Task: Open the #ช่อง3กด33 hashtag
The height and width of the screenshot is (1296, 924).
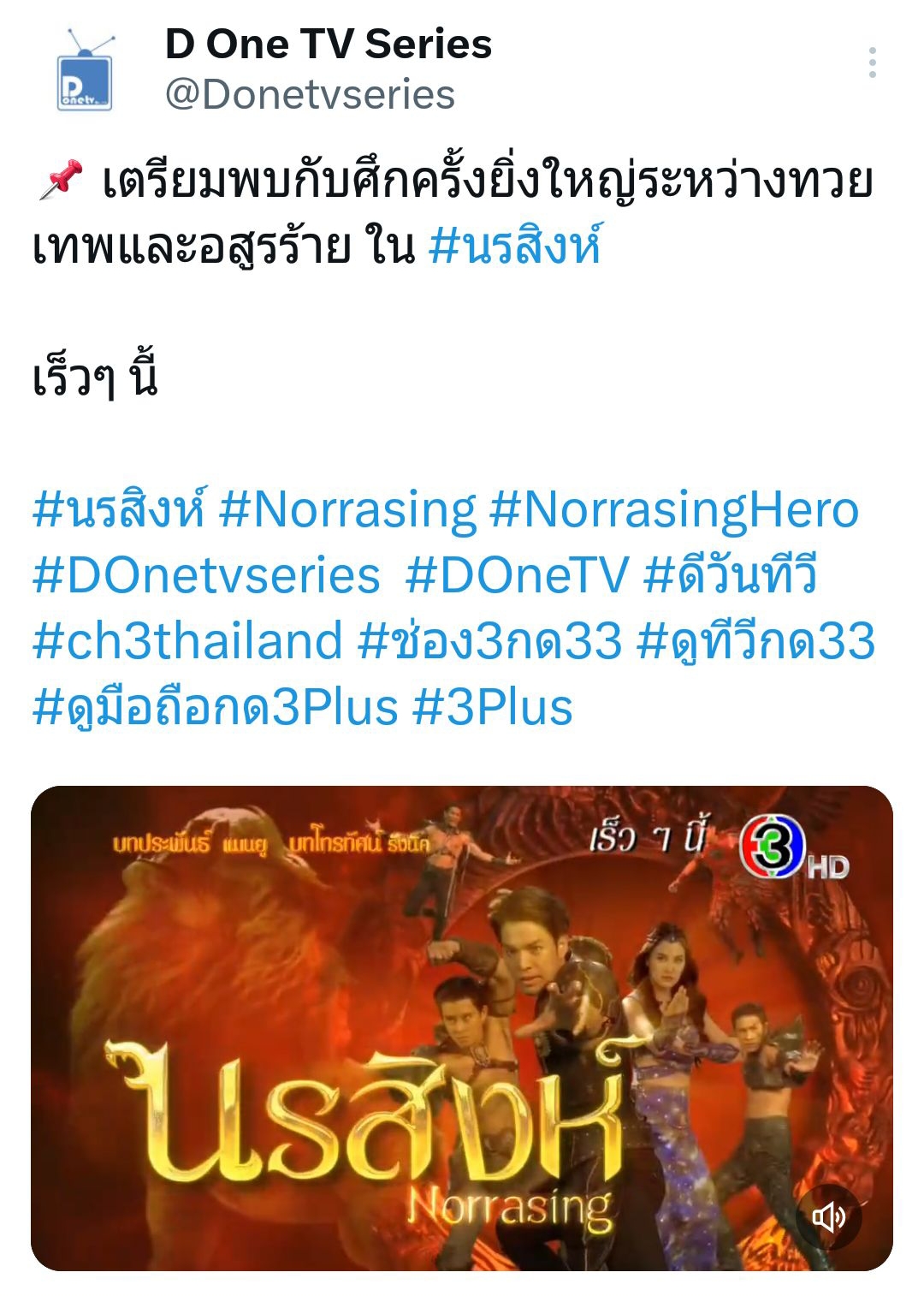Action: 489,640
